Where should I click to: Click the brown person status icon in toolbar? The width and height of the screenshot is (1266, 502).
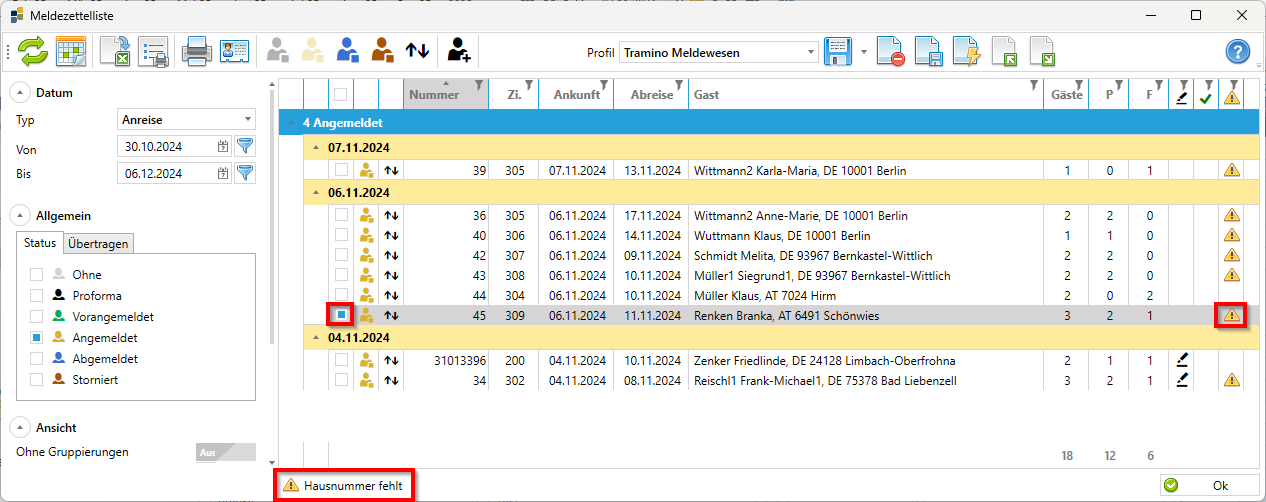pos(382,51)
